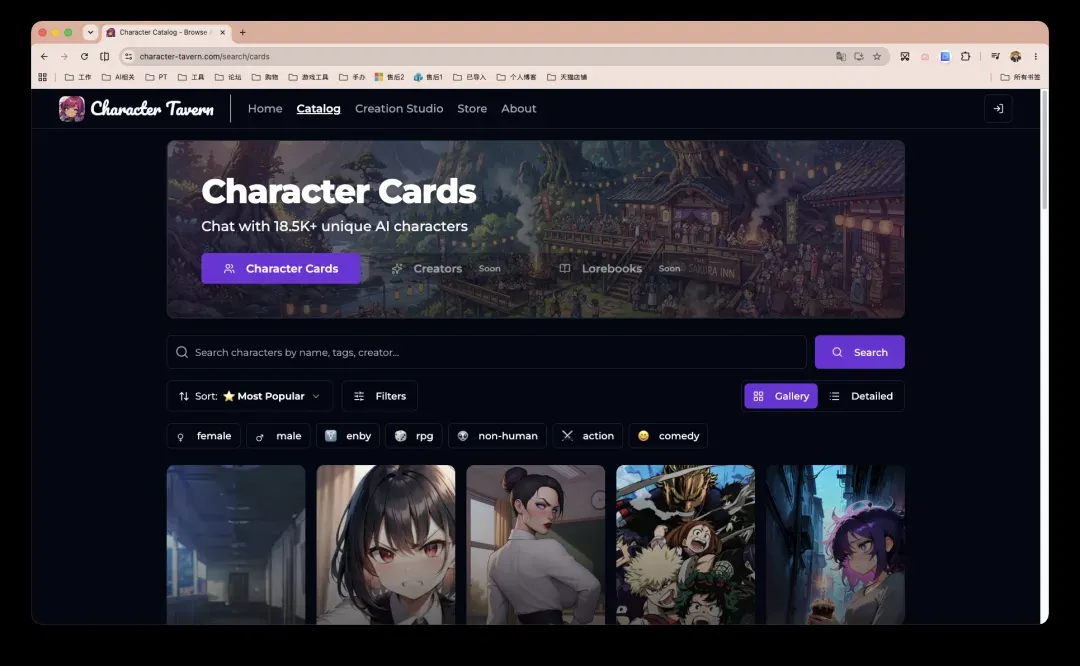1080x666 pixels.
Task: Open the 工作 bookmark folder
Action: 78,77
